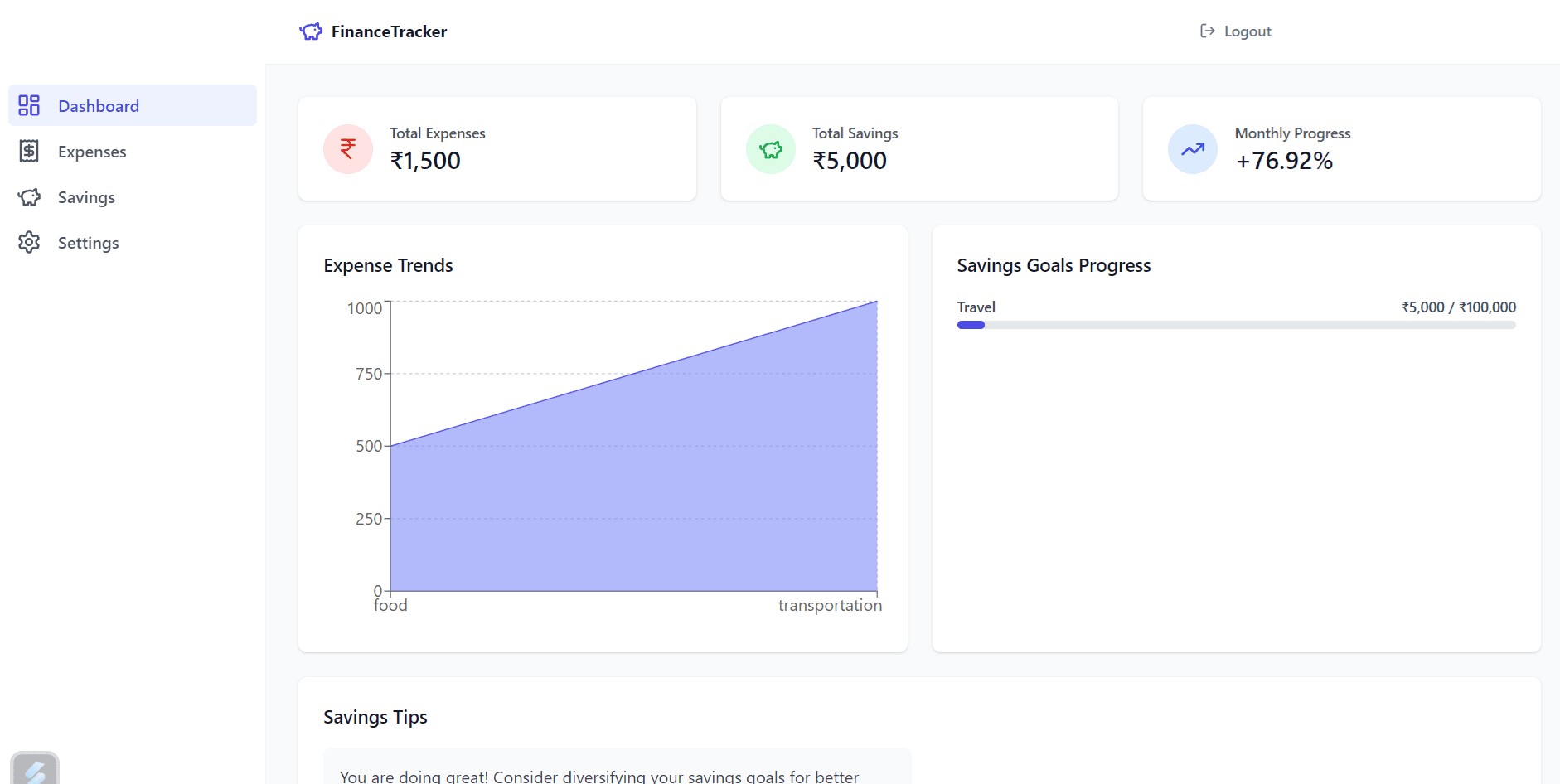Image resolution: width=1560 pixels, height=784 pixels.
Task: Click the green piggy Total Savings icon
Action: click(x=771, y=149)
